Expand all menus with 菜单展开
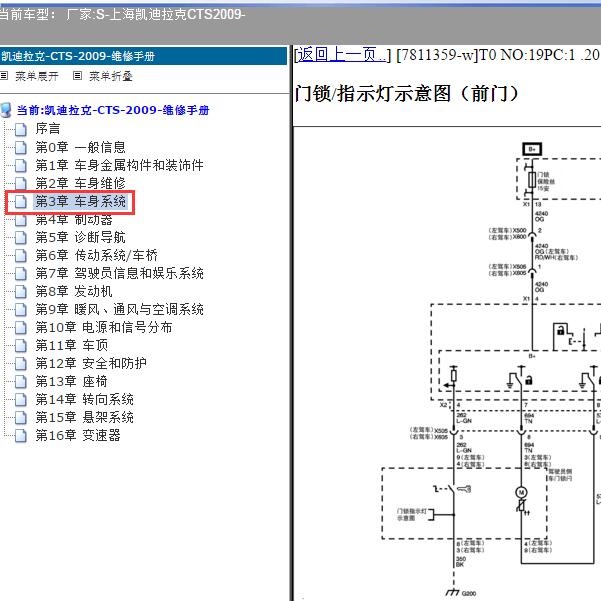Screen dimensions: 601x601 click(37, 76)
